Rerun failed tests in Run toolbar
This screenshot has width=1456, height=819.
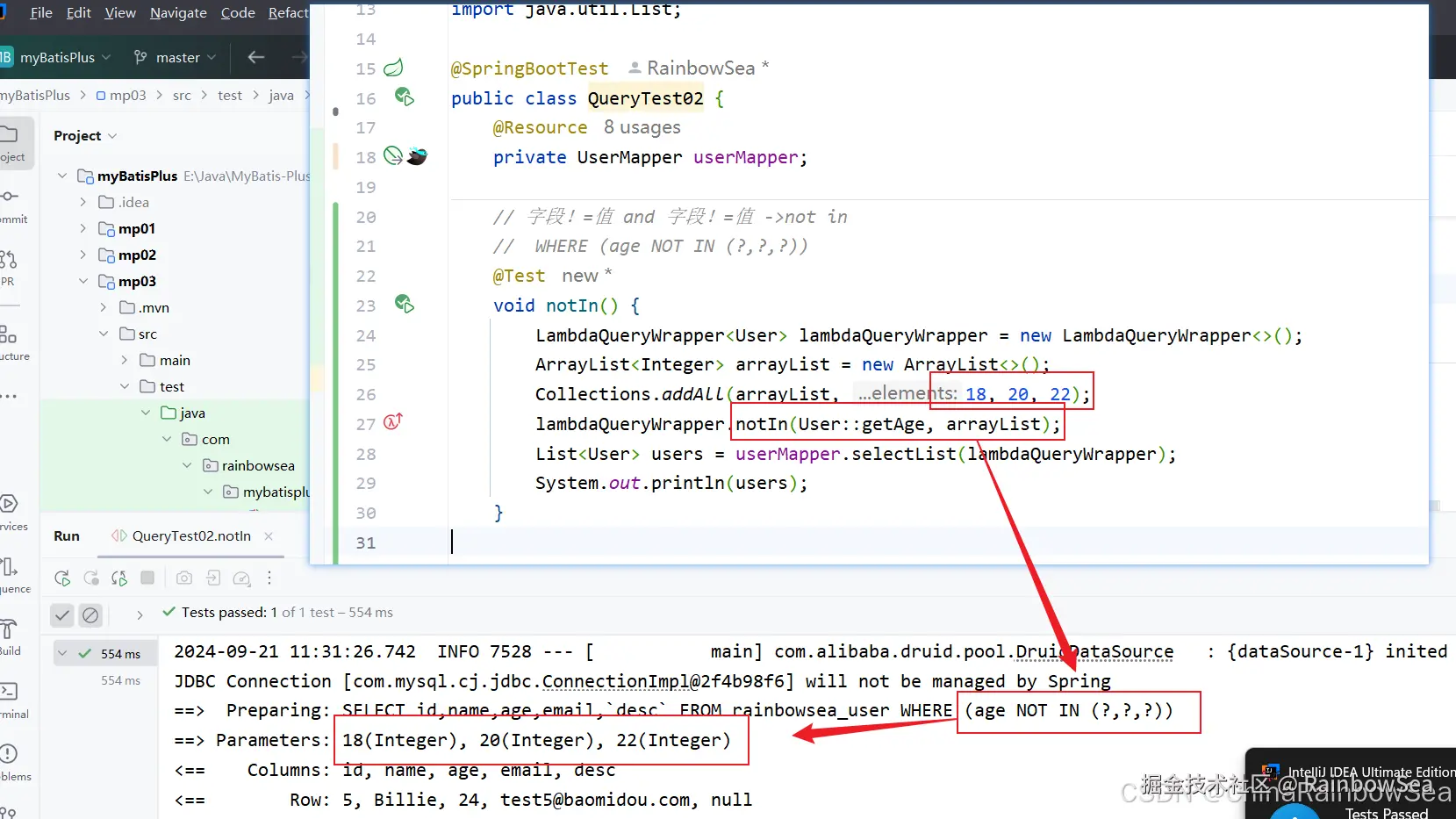91,578
